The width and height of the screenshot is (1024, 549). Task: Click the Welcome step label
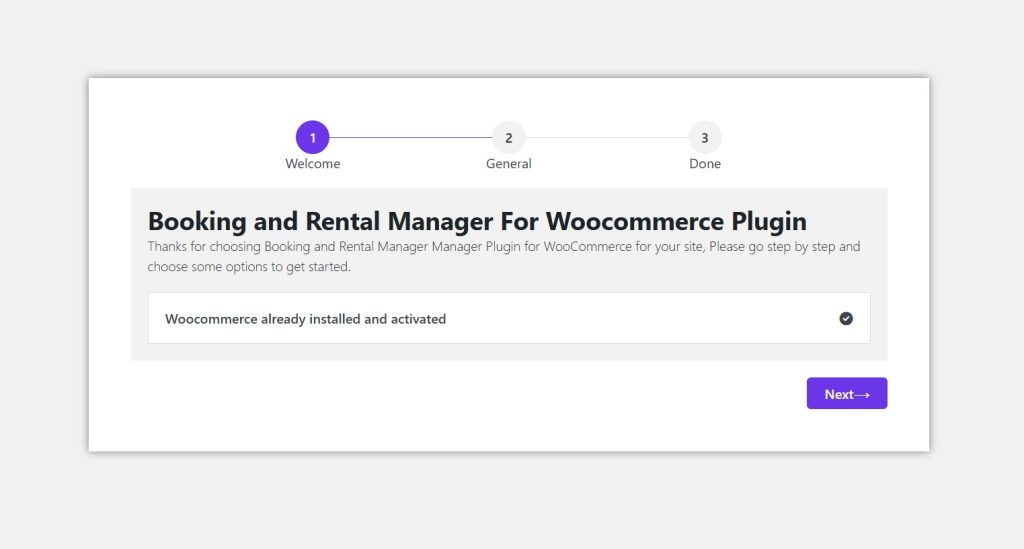pyautogui.click(x=312, y=164)
